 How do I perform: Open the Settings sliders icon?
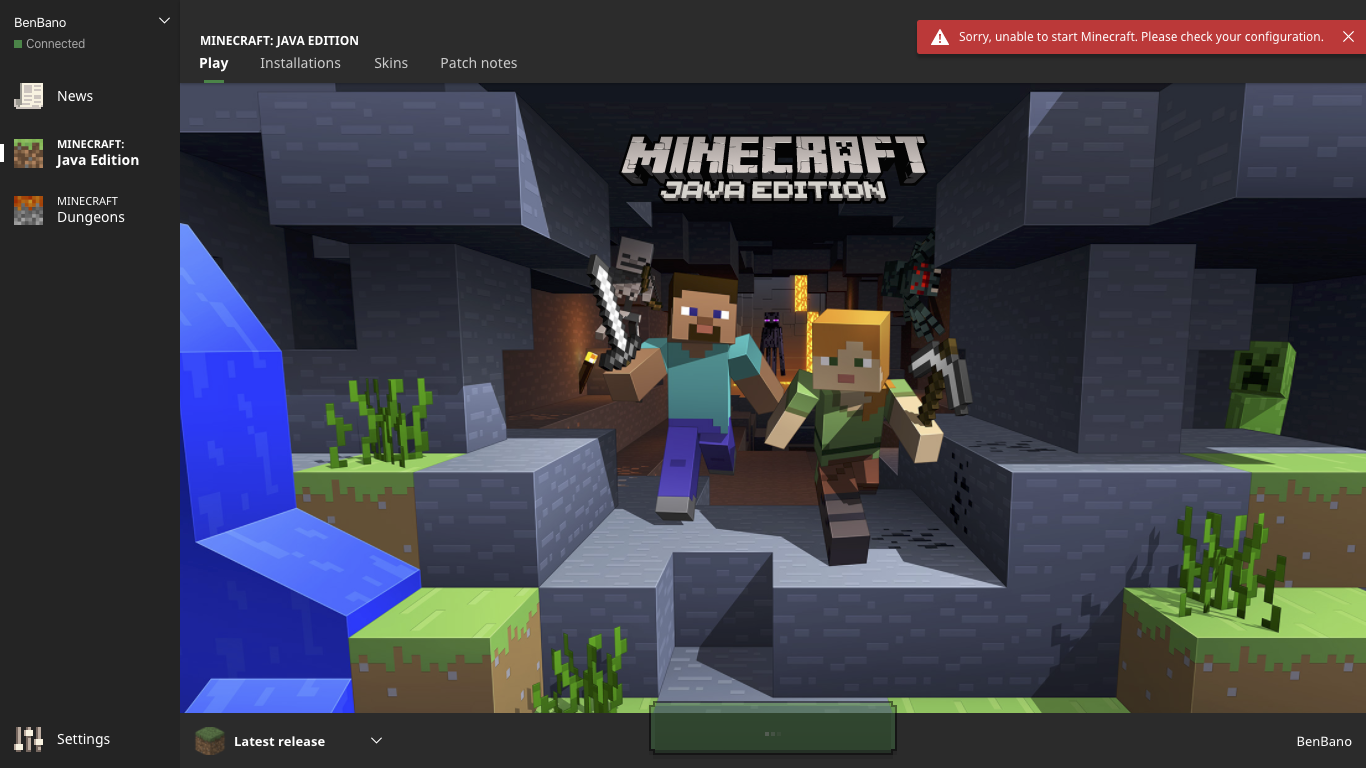click(28, 739)
